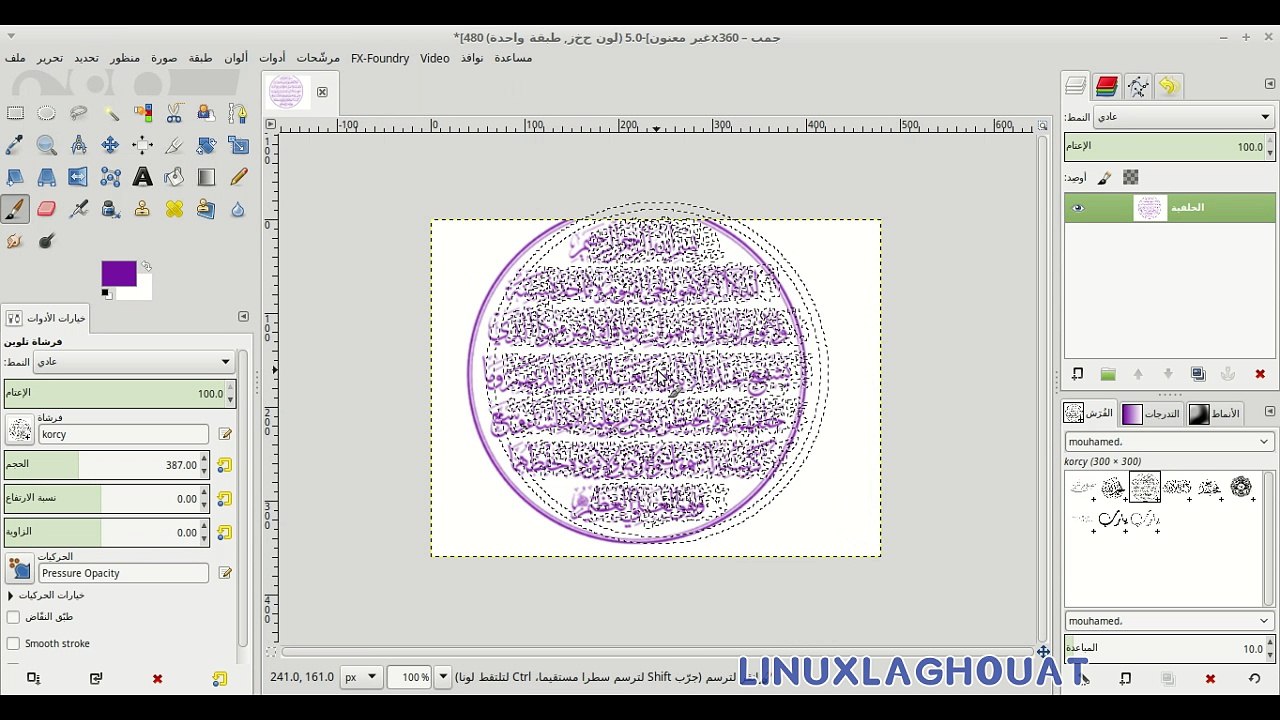Choose the Pencil tool

click(238, 177)
